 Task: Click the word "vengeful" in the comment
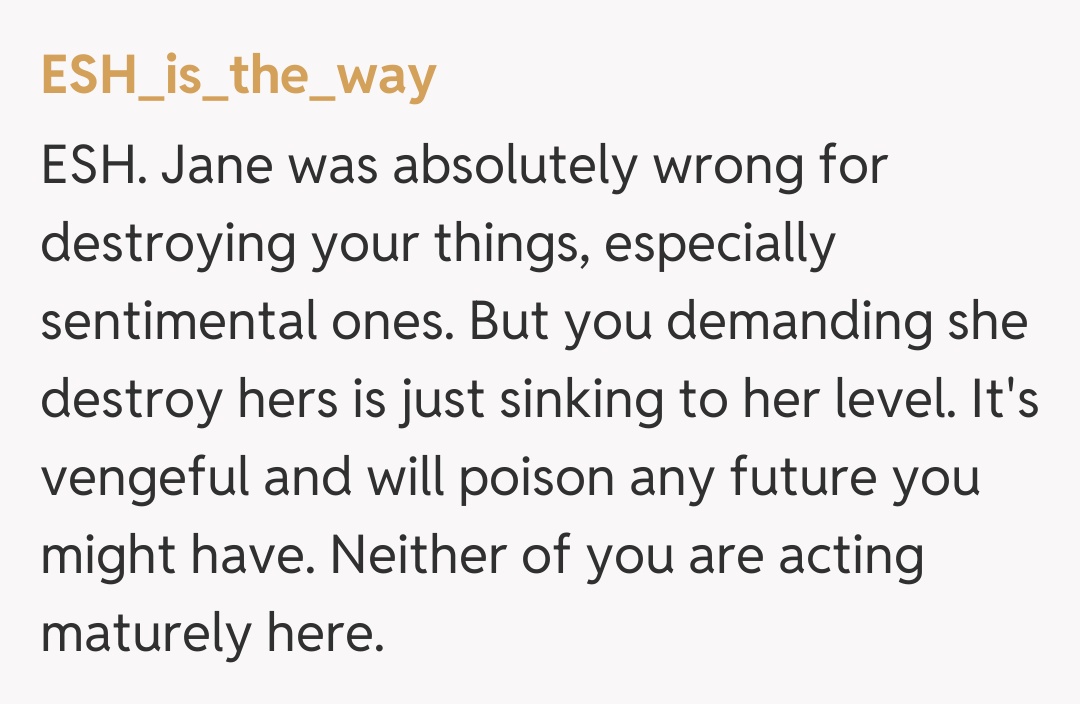tap(143, 478)
